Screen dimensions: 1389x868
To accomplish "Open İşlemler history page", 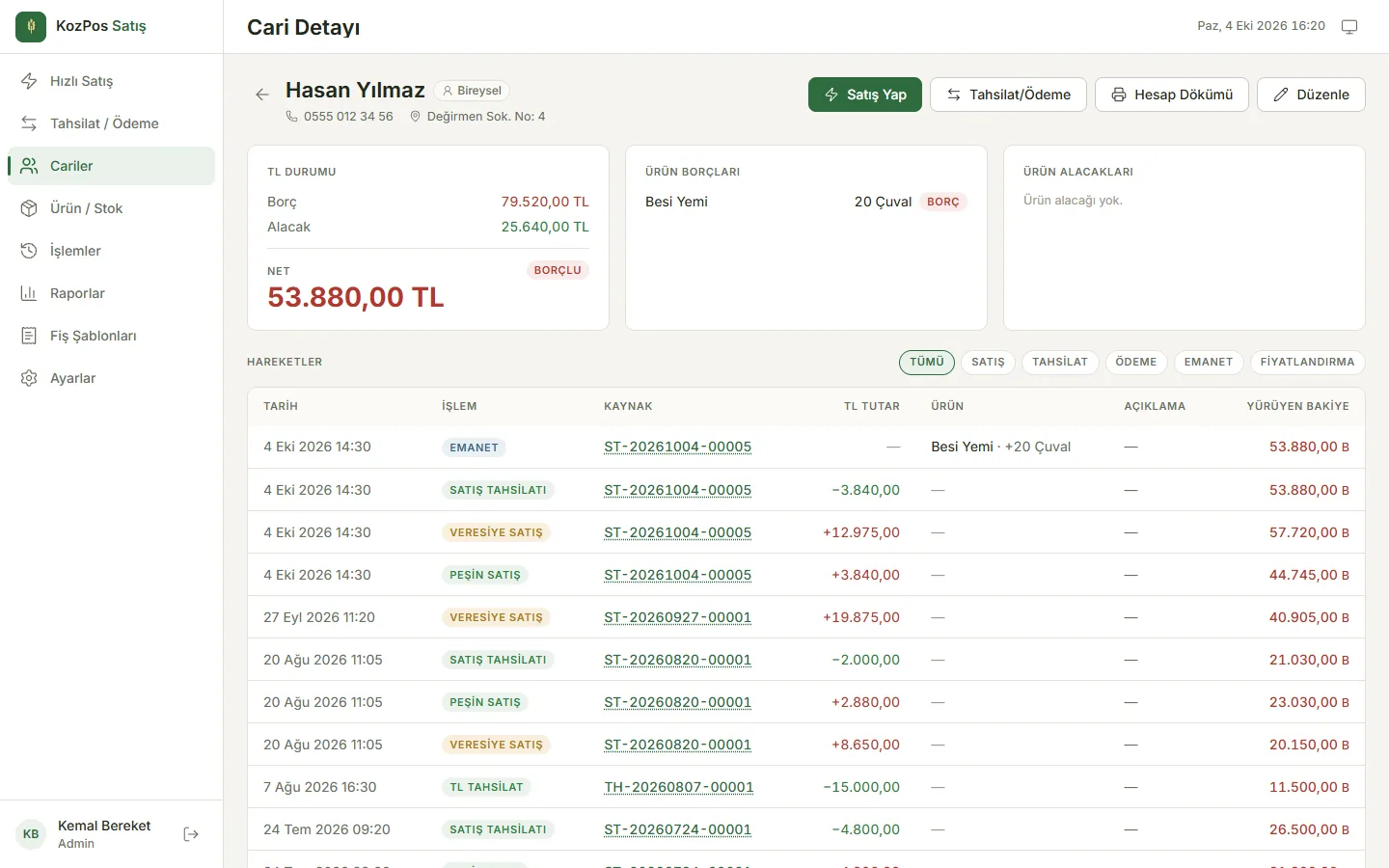I will pyautogui.click(x=111, y=251).
